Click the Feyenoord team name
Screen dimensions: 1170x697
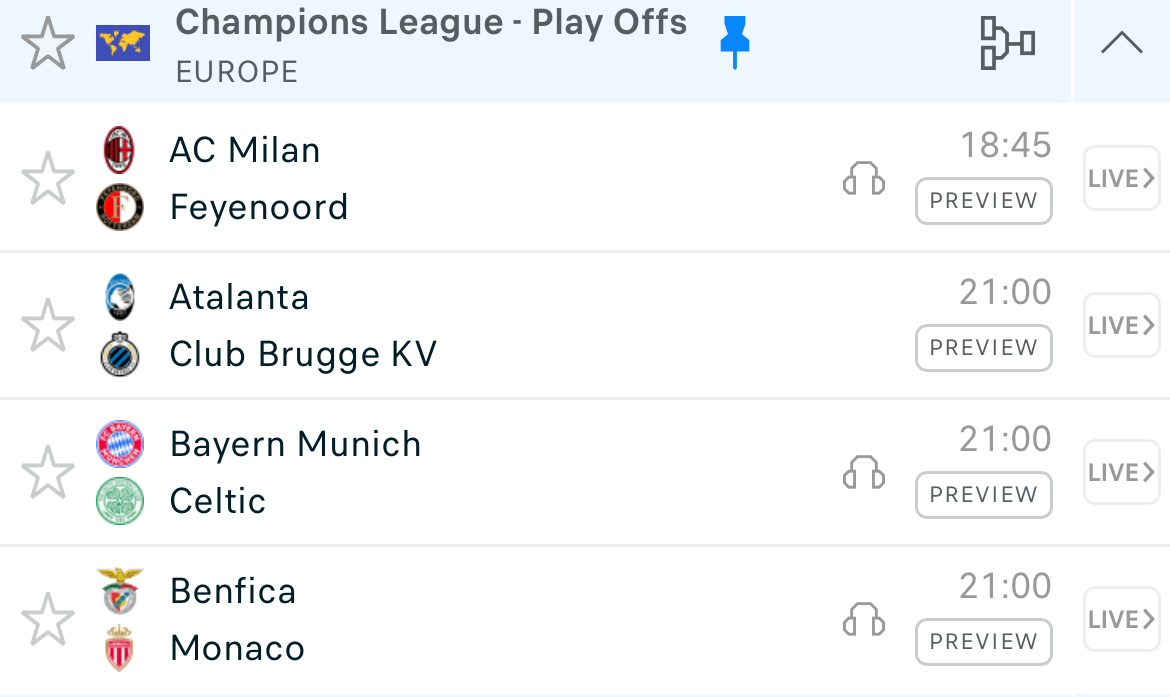tap(259, 208)
